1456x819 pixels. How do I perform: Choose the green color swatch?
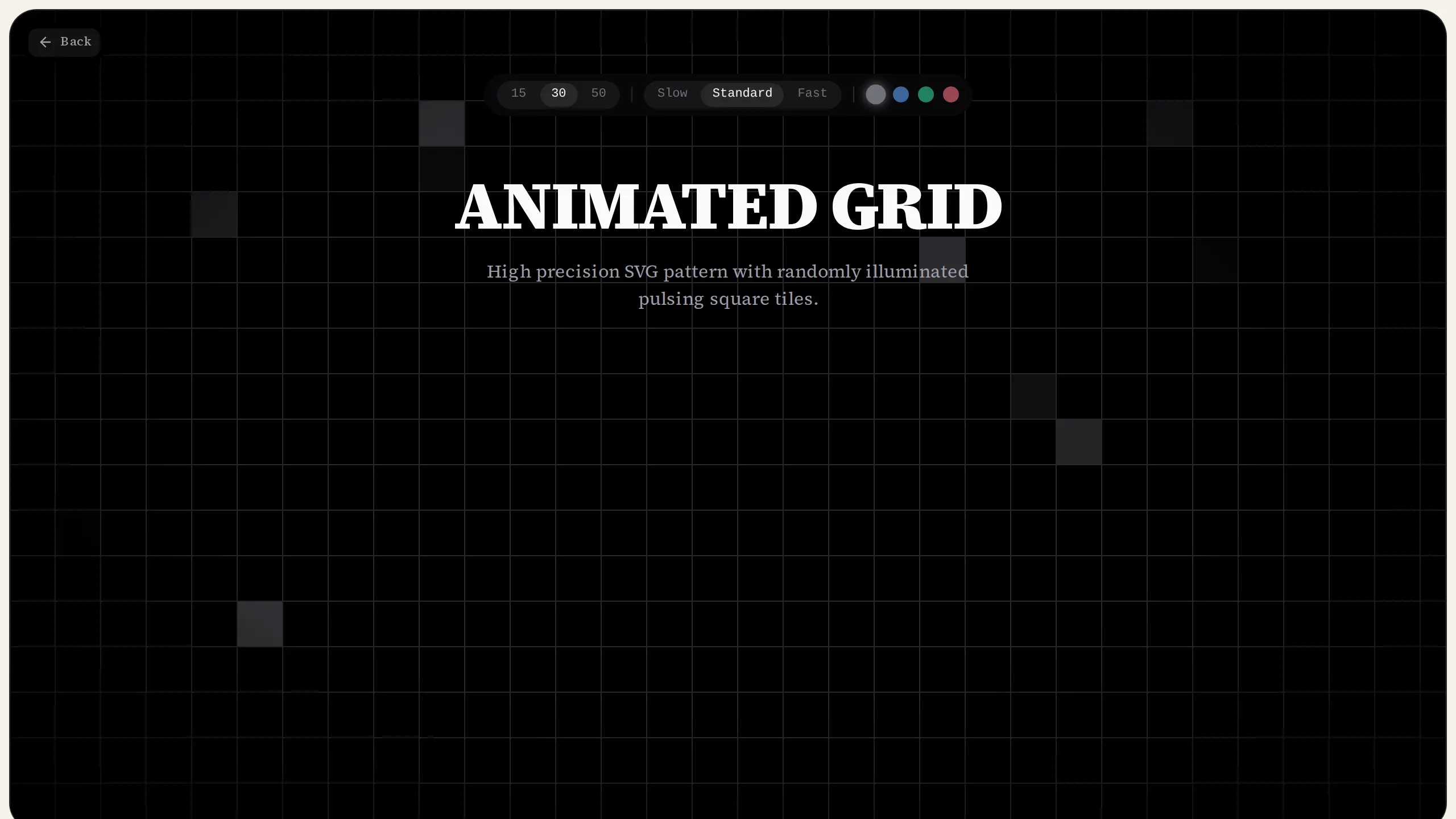[x=926, y=94]
